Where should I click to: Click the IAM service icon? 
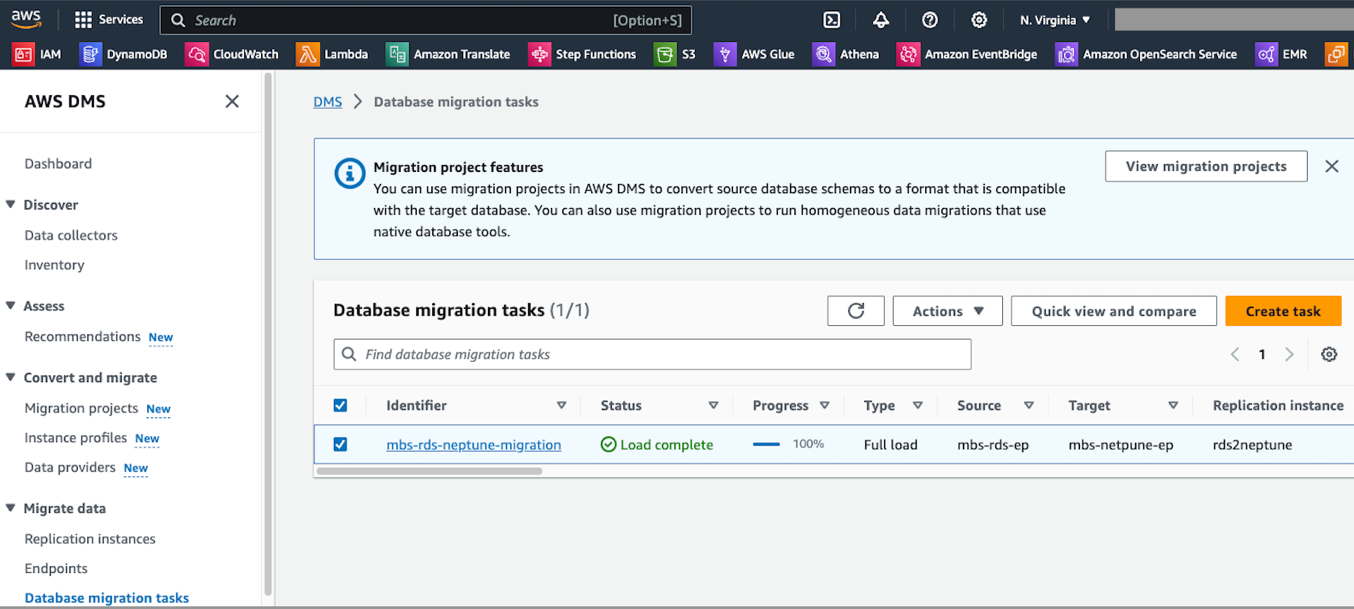coord(23,54)
